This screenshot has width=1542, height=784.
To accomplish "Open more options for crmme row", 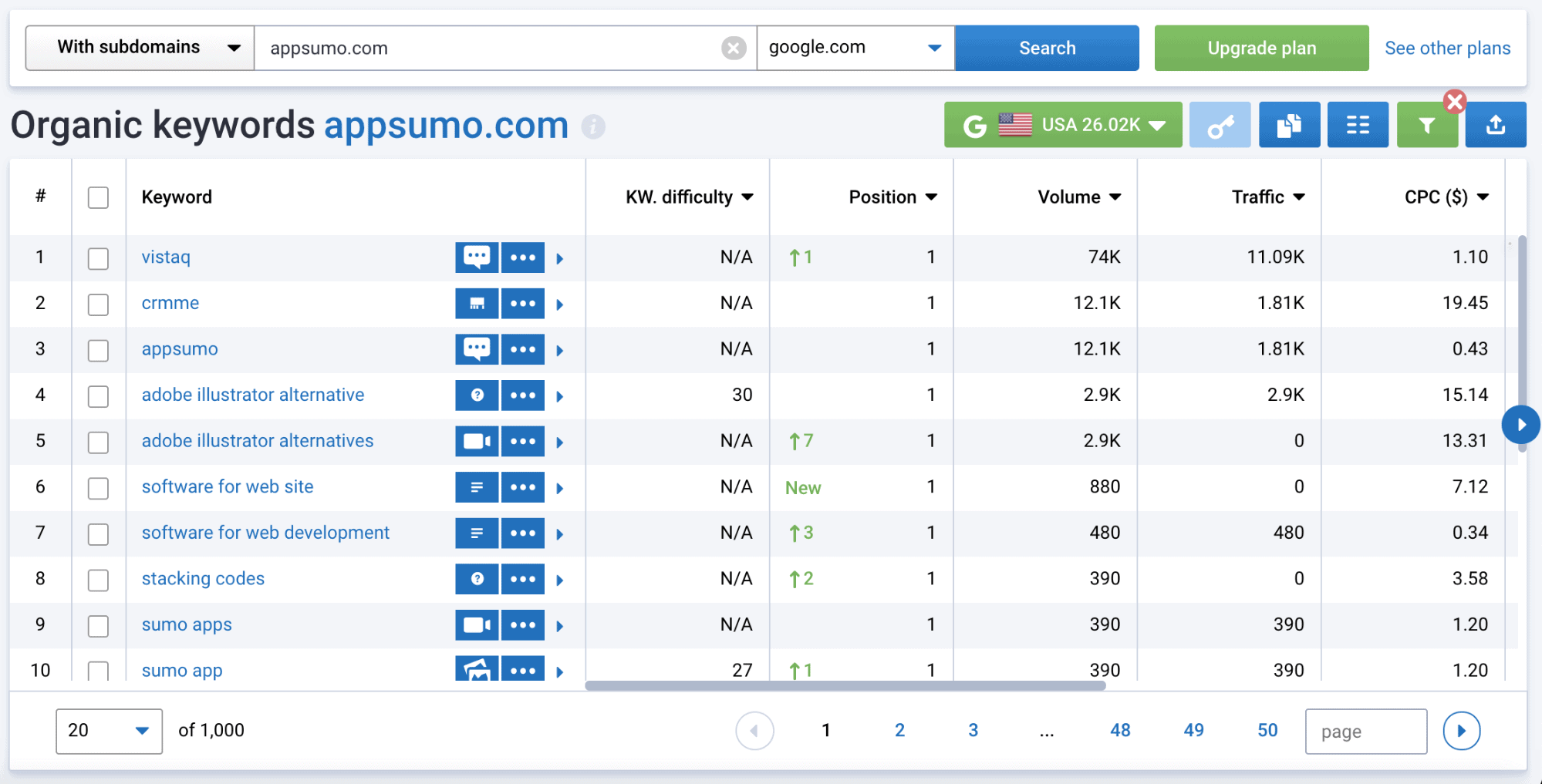I will coord(523,304).
